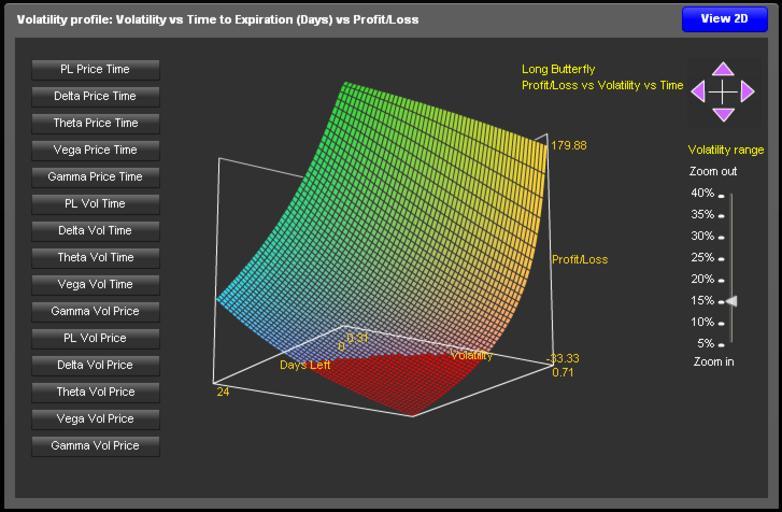The image size is (782, 512).
Task: Open the Theta Vol Time chart
Action: pyautogui.click(x=95, y=258)
